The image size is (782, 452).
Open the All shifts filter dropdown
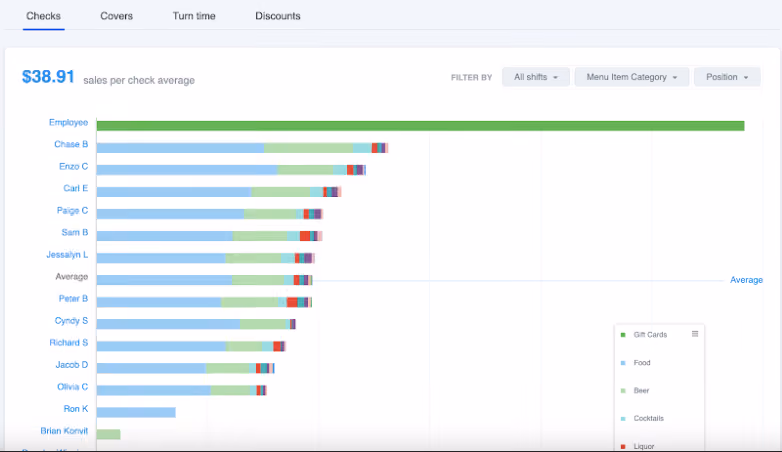coord(536,77)
